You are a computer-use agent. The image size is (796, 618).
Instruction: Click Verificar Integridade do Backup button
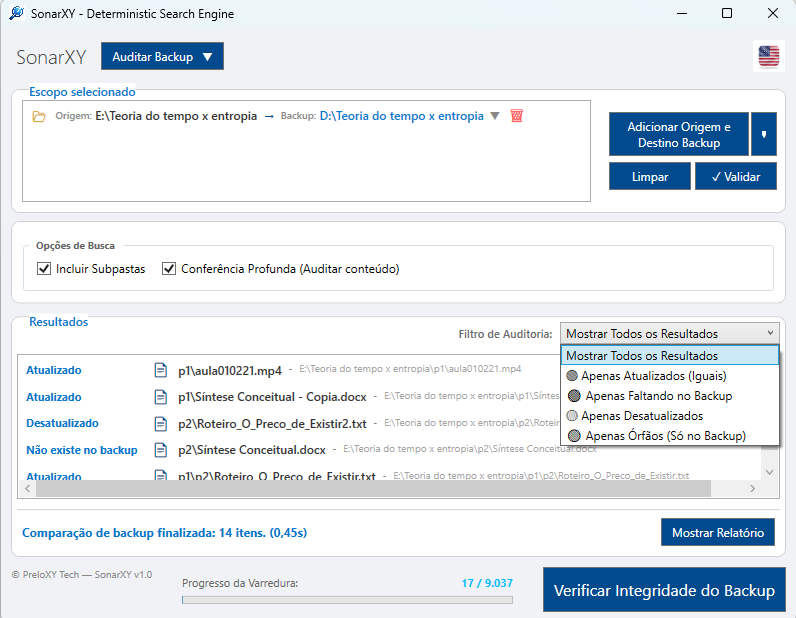coord(664,590)
